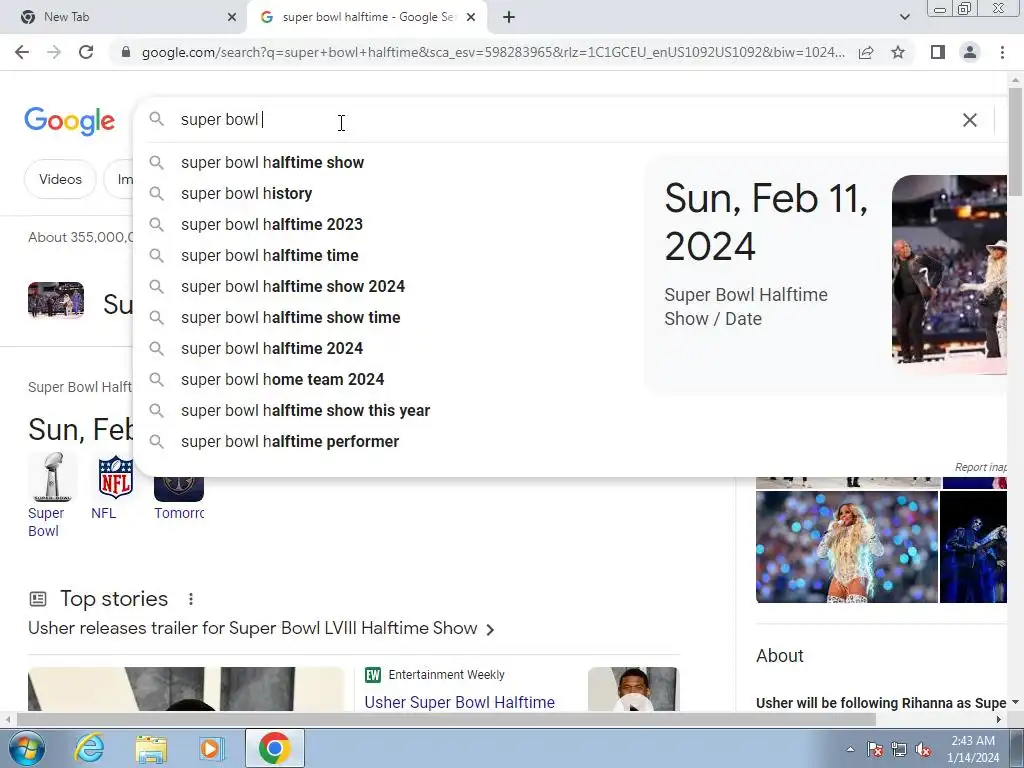The width and height of the screenshot is (1024, 768).
Task: Open the Windows Start button
Action: point(27,748)
